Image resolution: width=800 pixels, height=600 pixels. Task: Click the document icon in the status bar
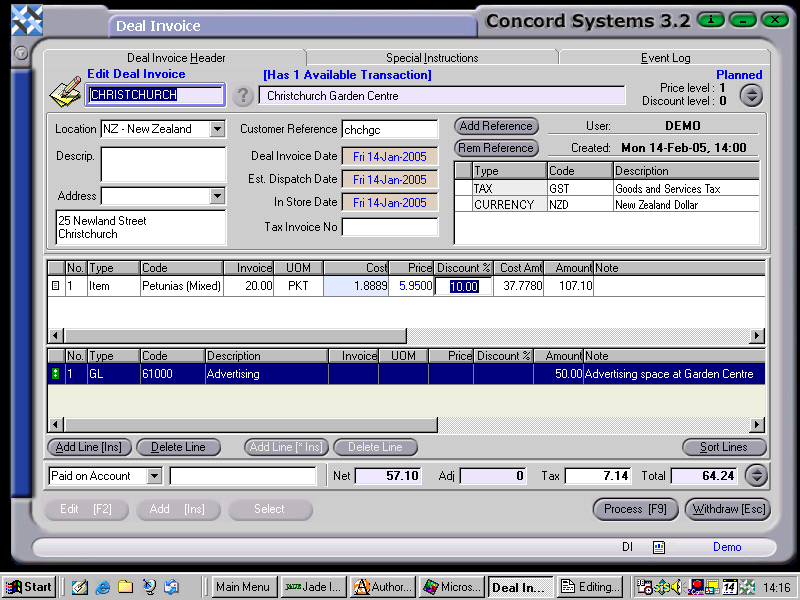coord(657,547)
